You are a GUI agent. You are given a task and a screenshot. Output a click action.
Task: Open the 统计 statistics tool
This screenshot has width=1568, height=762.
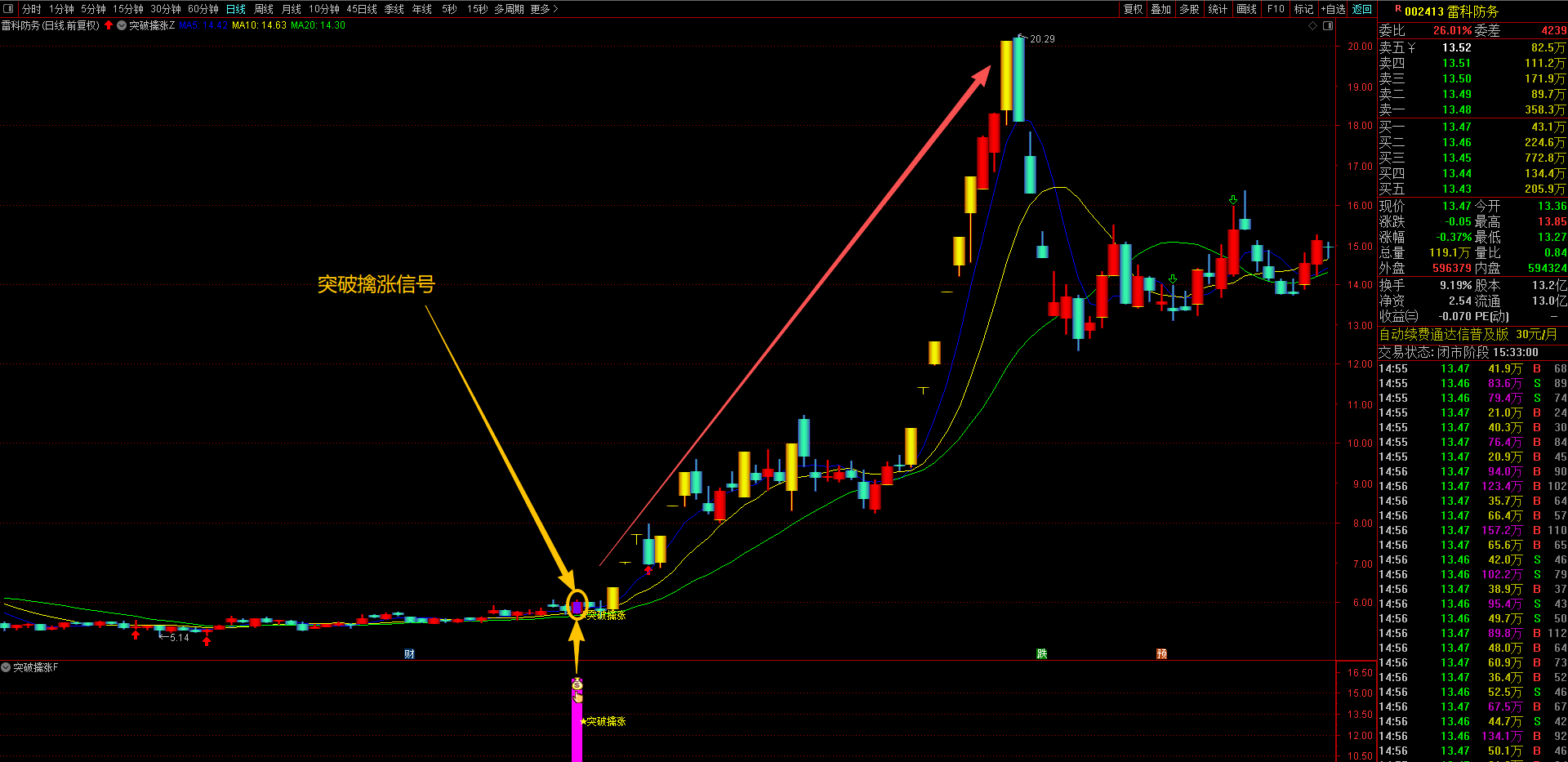pyautogui.click(x=1218, y=9)
